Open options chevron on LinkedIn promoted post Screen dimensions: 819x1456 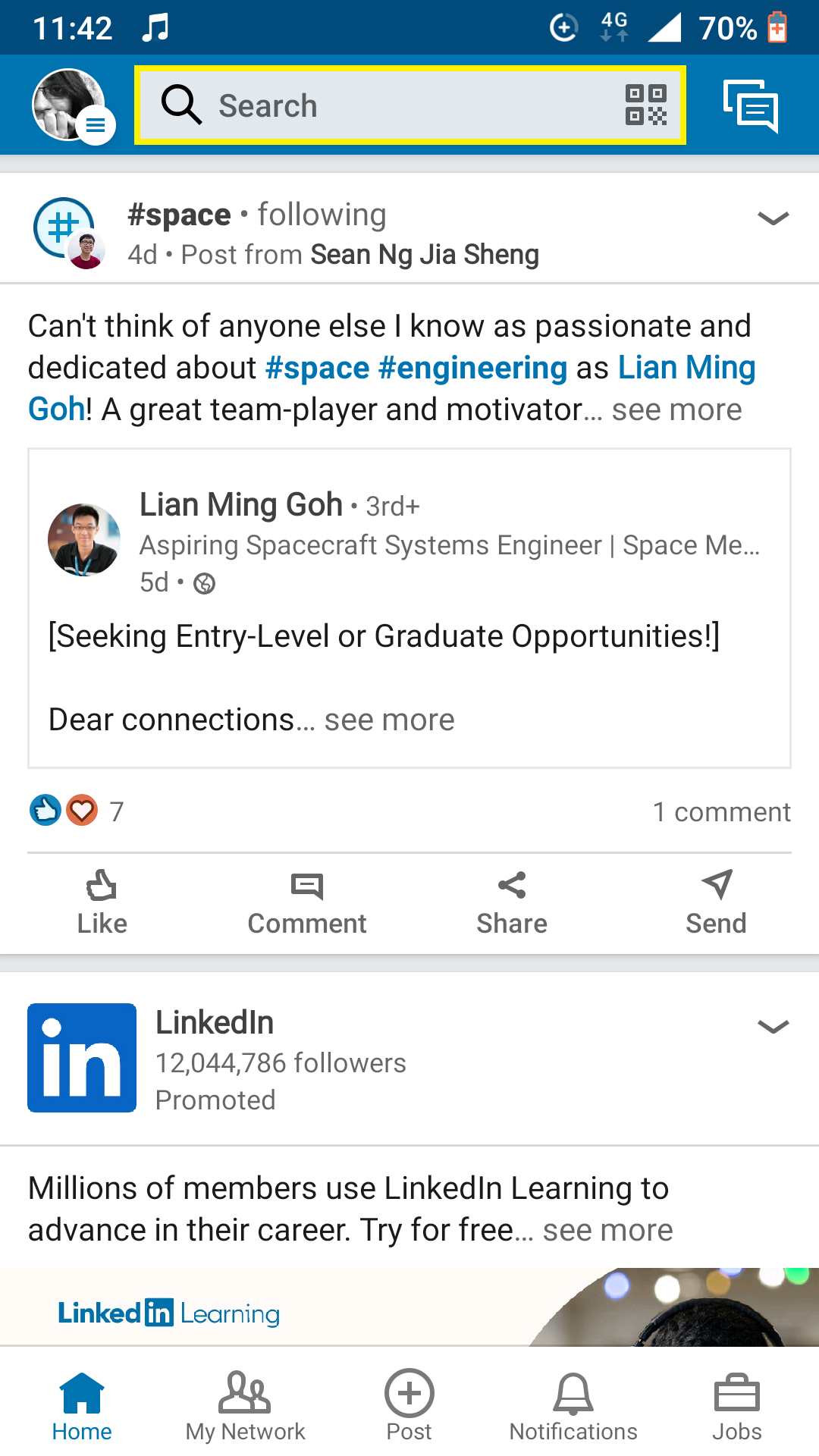click(773, 1027)
